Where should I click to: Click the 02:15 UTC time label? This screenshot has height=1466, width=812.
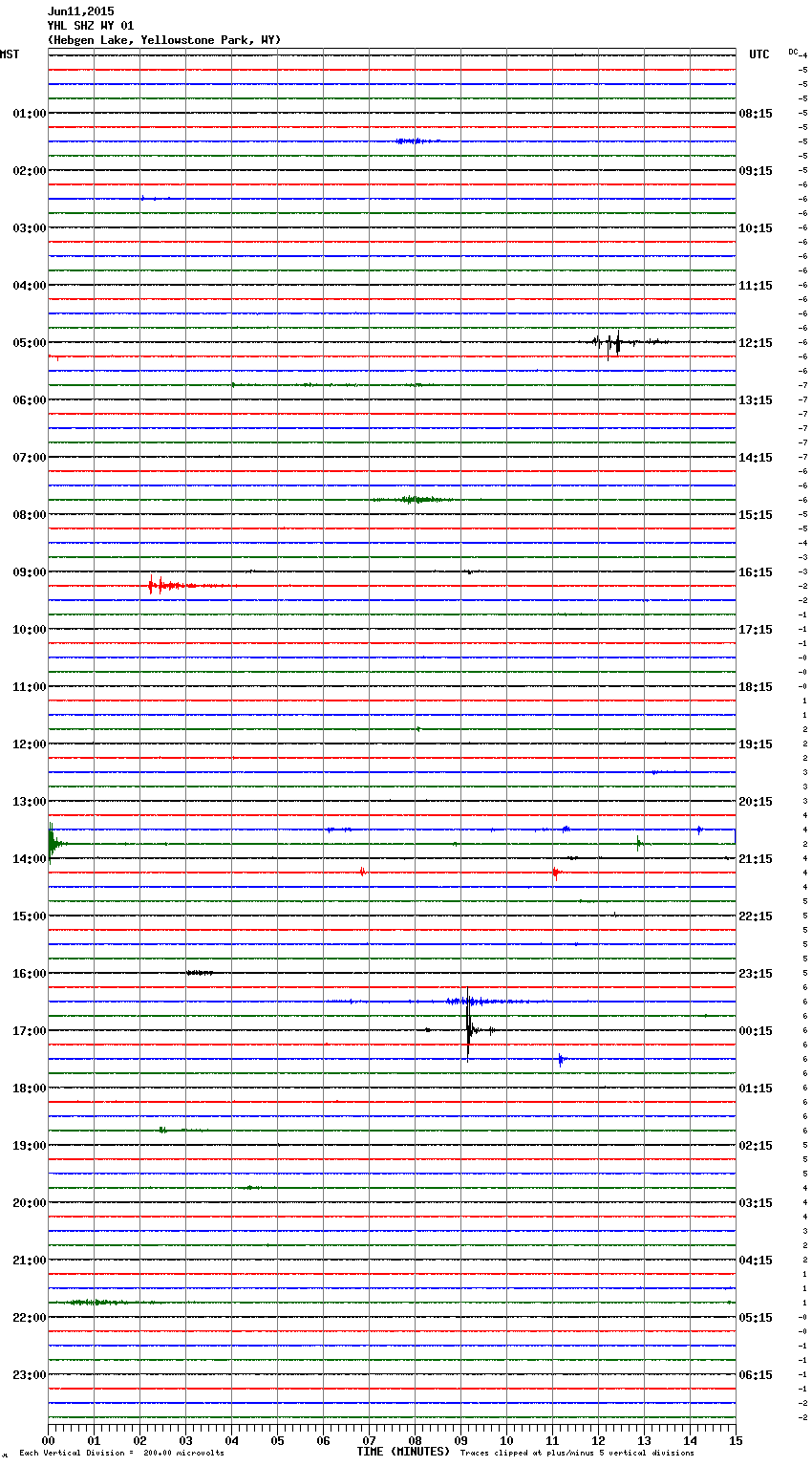point(756,1146)
